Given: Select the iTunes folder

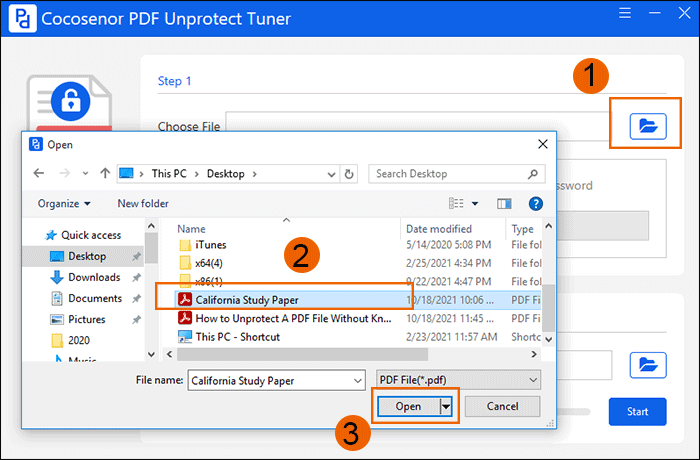Looking at the screenshot, I should (x=203, y=245).
